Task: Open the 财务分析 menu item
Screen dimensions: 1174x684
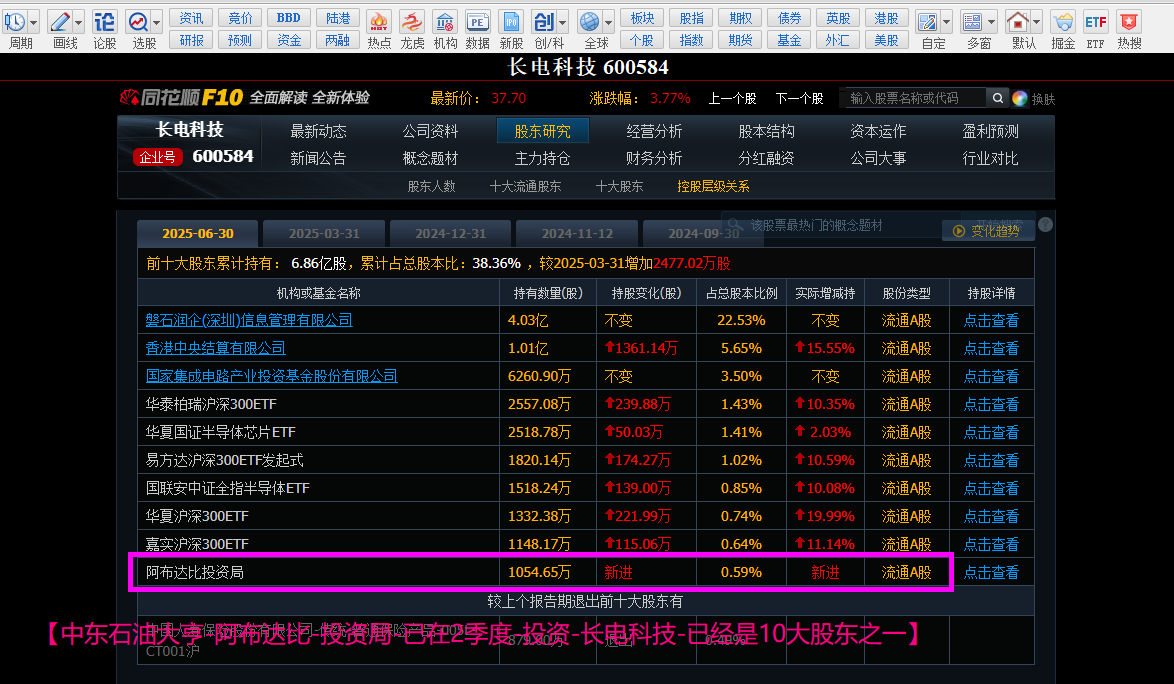Action: coord(654,158)
